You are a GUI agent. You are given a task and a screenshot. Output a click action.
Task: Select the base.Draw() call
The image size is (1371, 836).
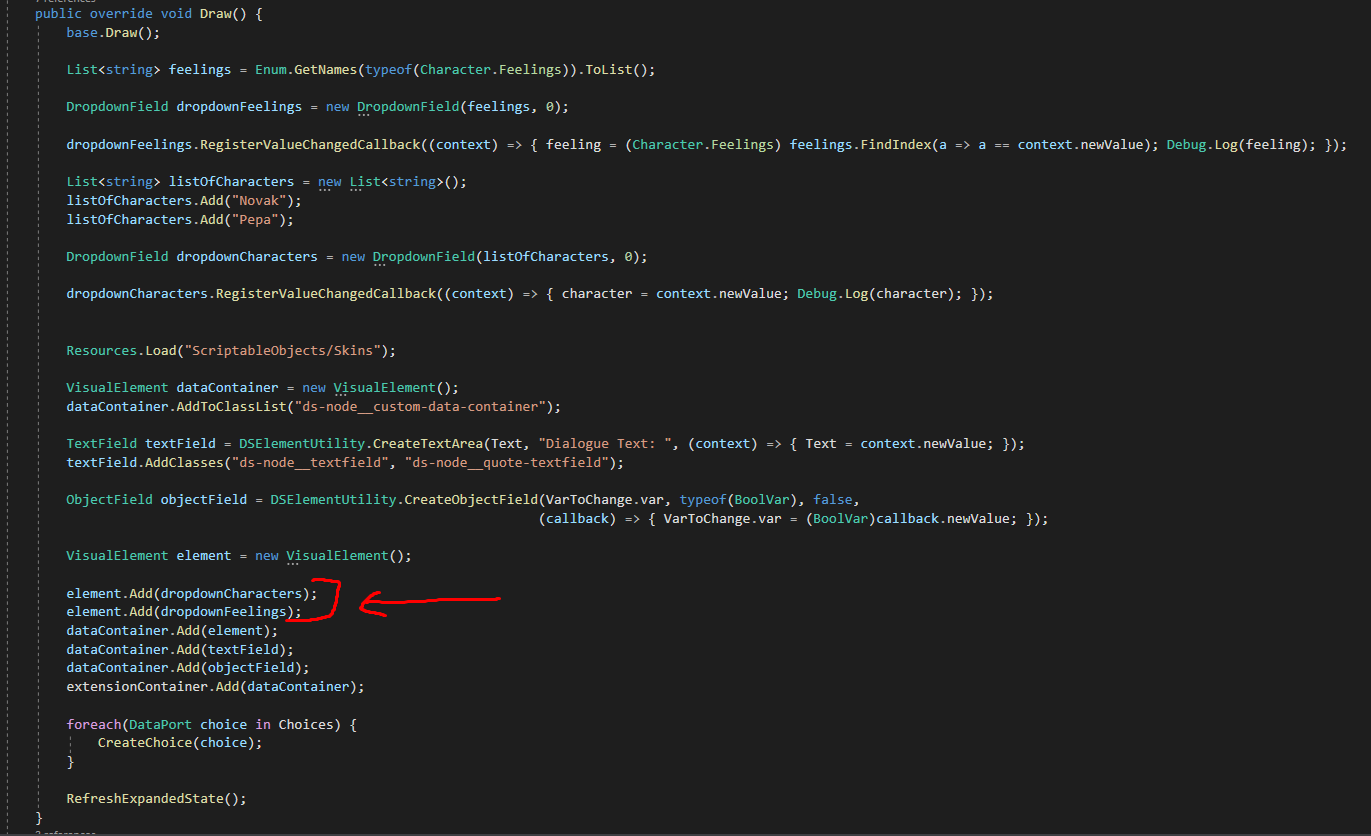[x=110, y=32]
